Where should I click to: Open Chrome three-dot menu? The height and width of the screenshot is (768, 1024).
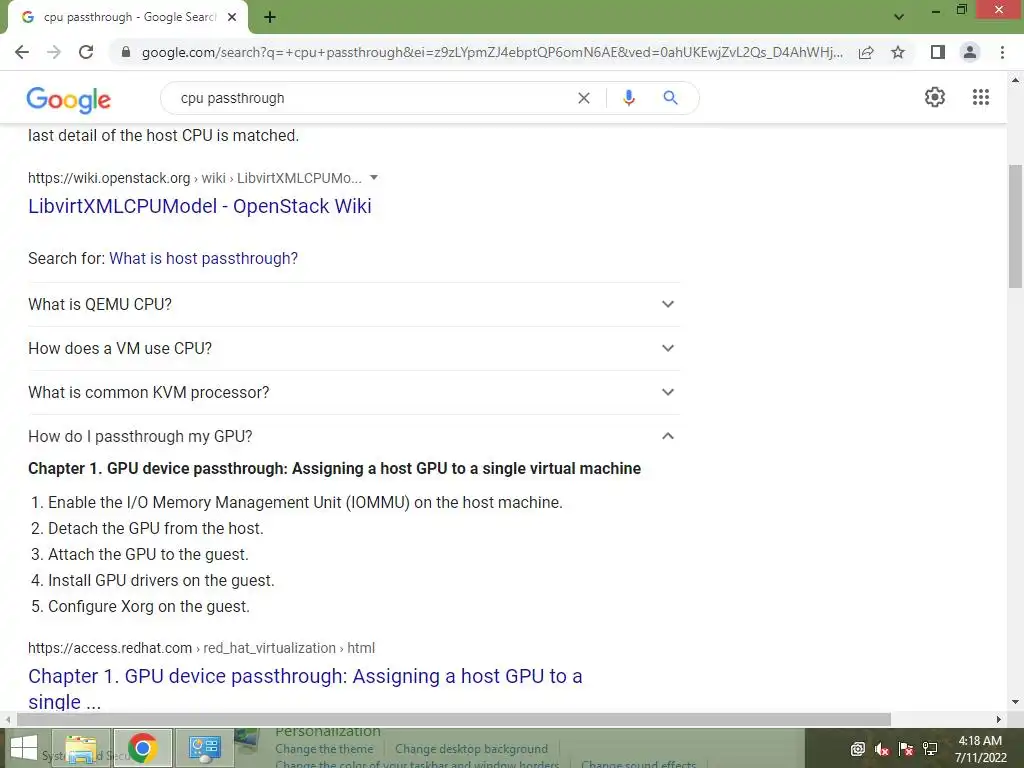(1002, 52)
